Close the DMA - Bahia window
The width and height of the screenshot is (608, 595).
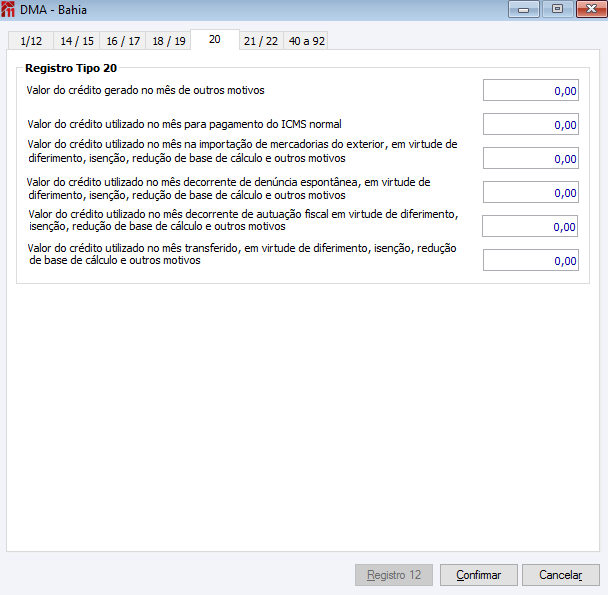[x=591, y=9]
